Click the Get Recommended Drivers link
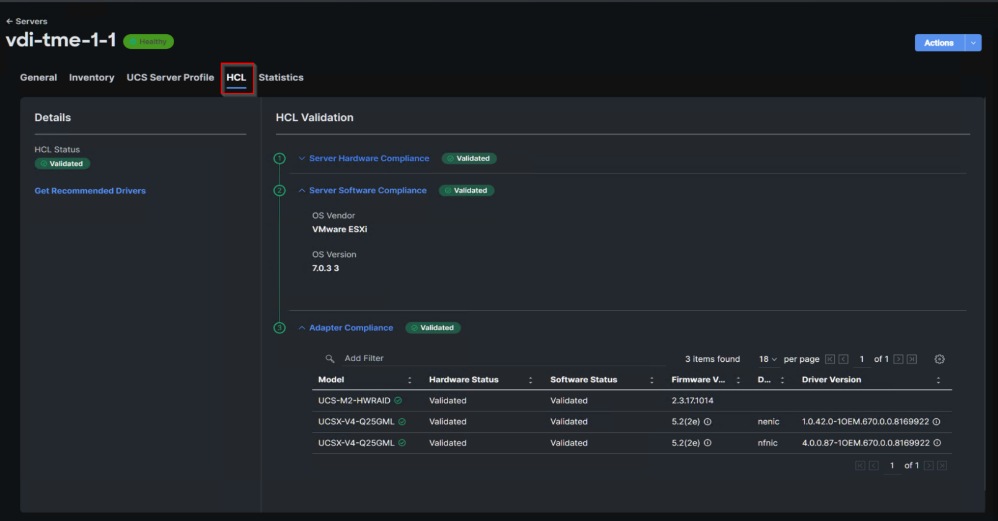Screen dimensions: 998x521 pos(89,191)
